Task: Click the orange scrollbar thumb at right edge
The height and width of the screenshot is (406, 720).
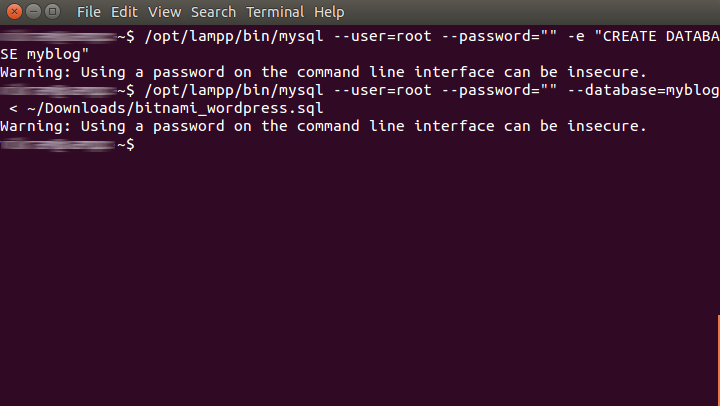Action: tap(718, 360)
